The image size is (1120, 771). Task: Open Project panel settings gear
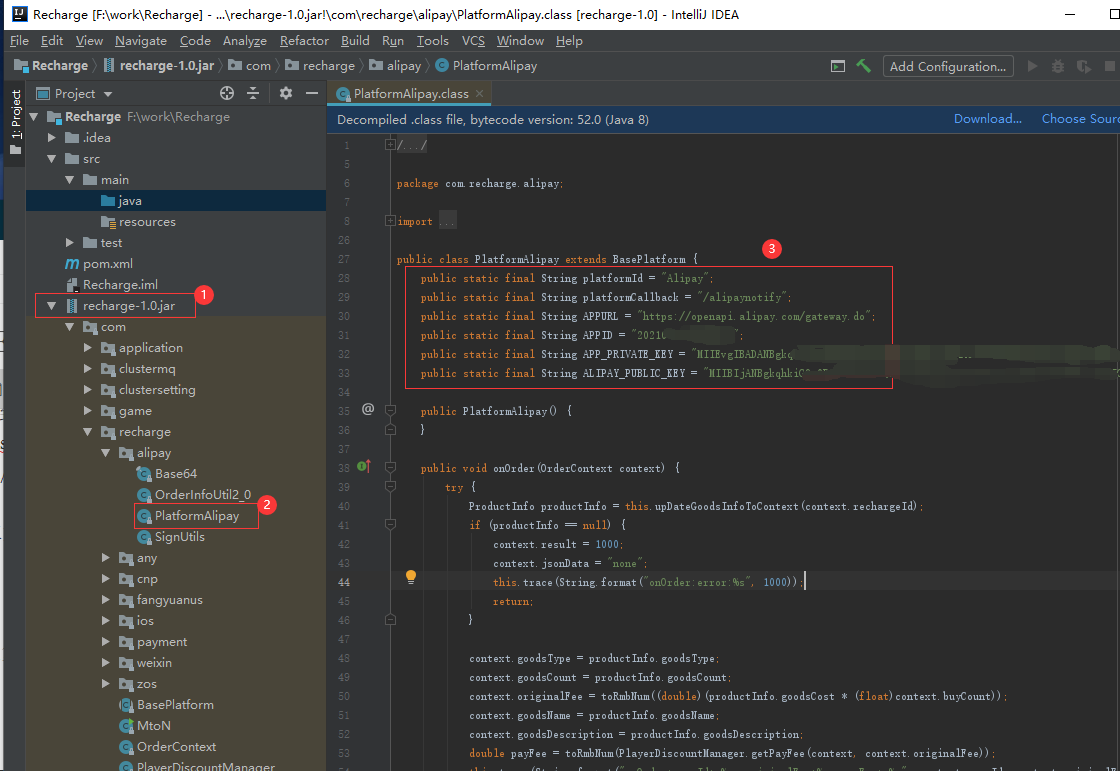point(286,93)
